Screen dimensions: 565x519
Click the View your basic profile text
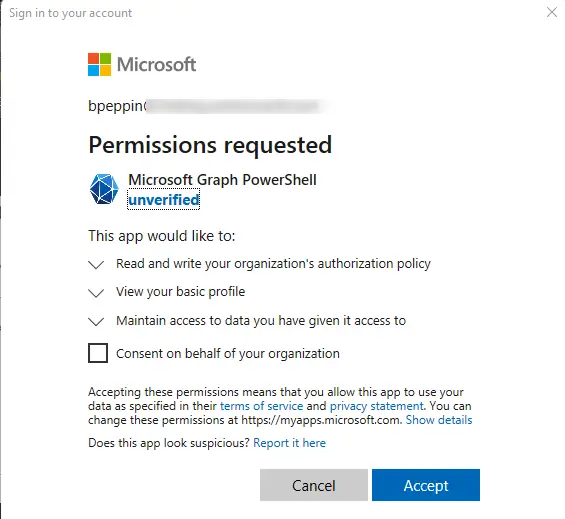[x=181, y=292]
